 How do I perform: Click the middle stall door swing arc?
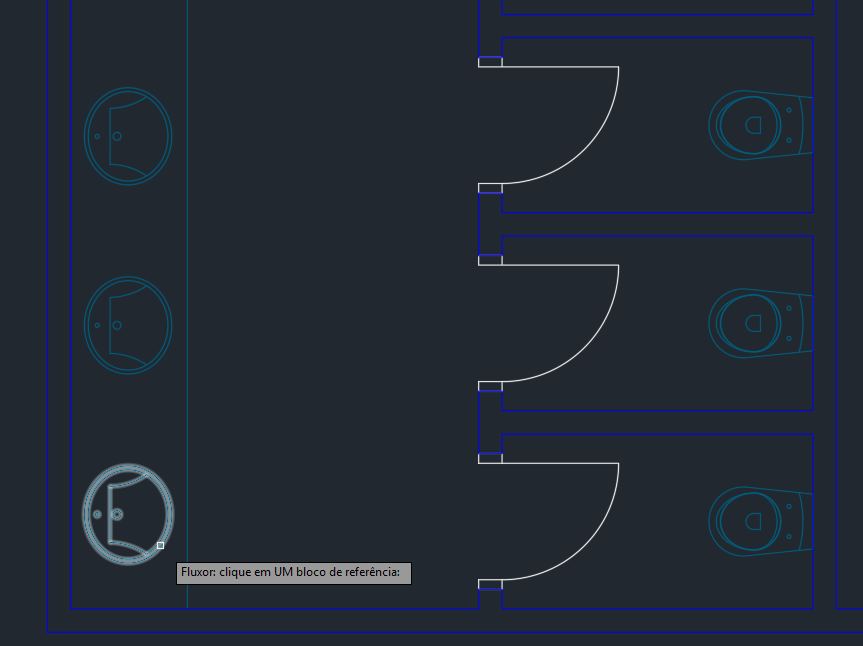(x=585, y=348)
